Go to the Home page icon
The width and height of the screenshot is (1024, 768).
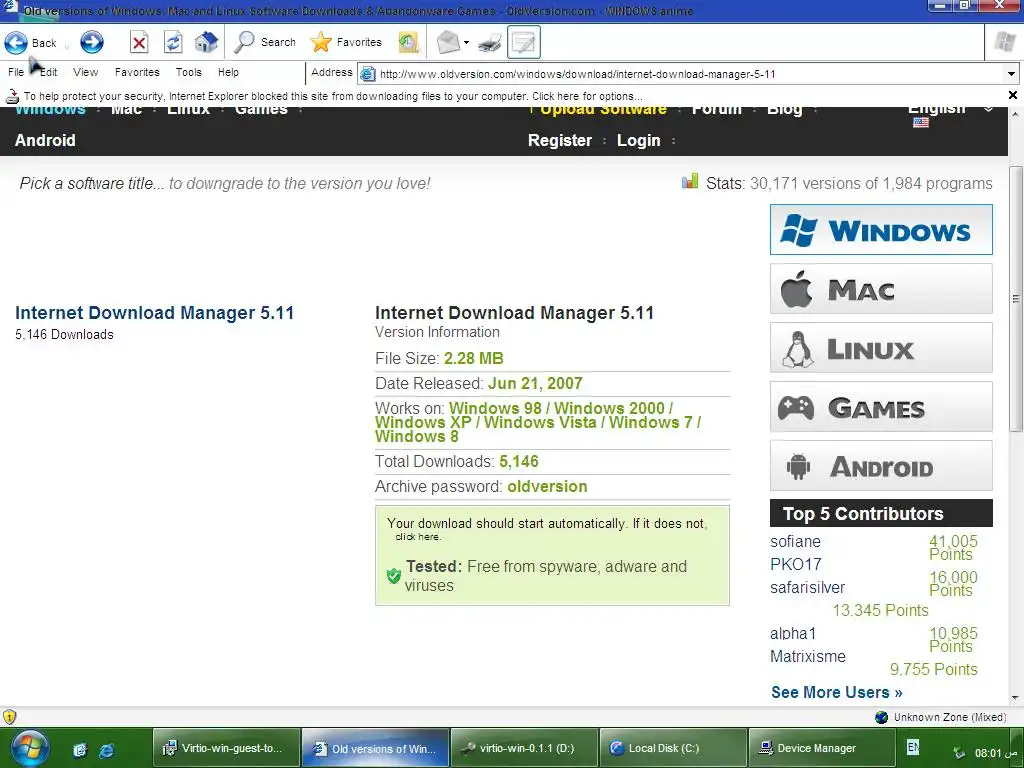pos(206,42)
